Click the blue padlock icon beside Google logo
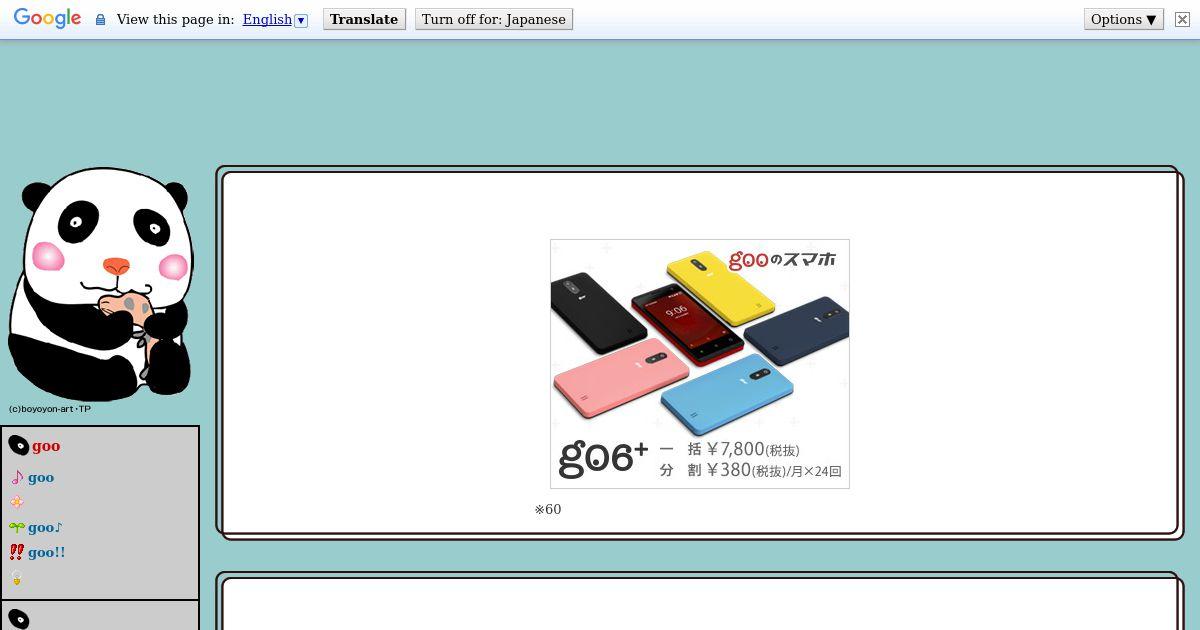Image resolution: width=1200 pixels, height=630 pixels. click(100, 19)
